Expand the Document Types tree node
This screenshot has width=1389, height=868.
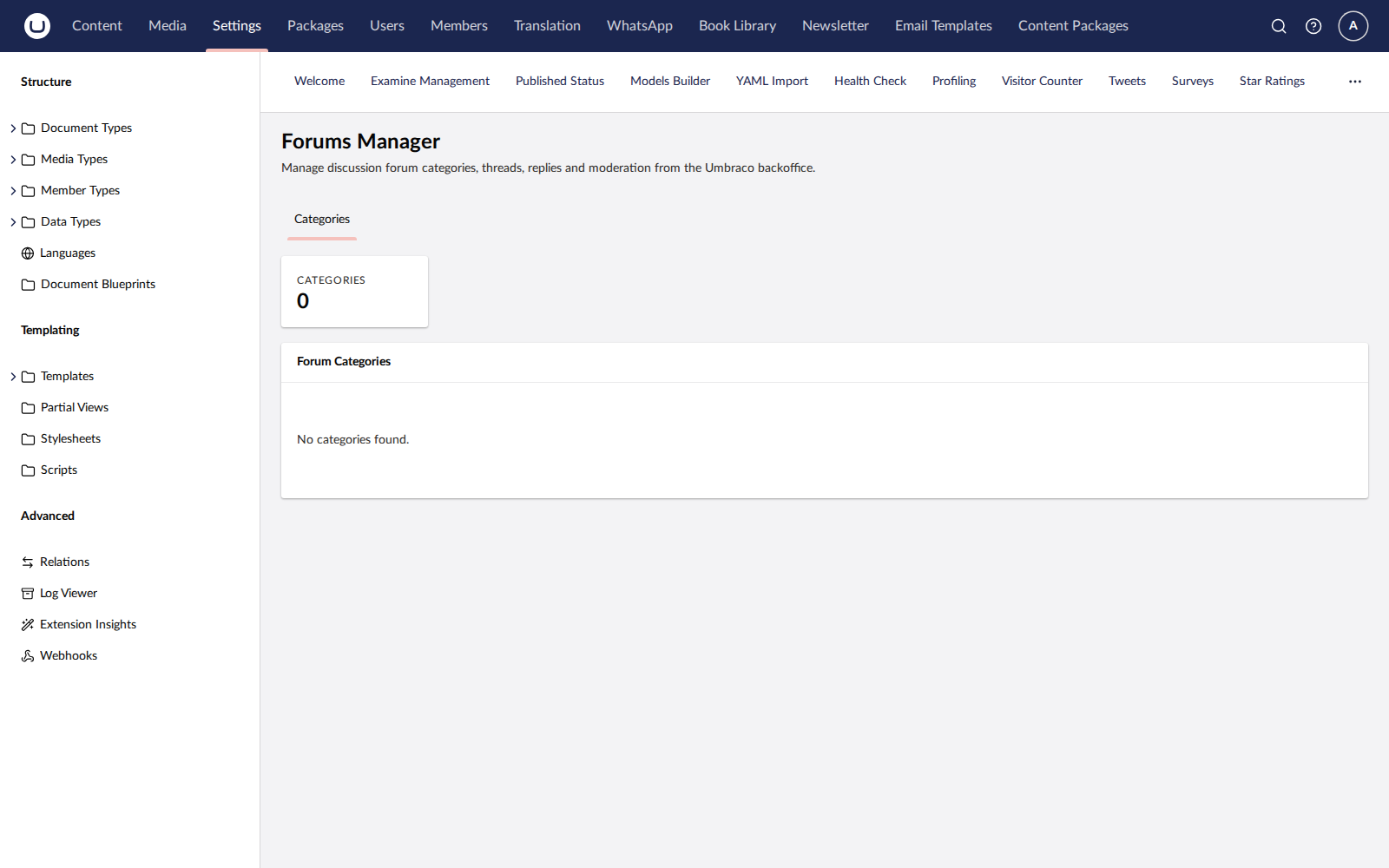13,128
